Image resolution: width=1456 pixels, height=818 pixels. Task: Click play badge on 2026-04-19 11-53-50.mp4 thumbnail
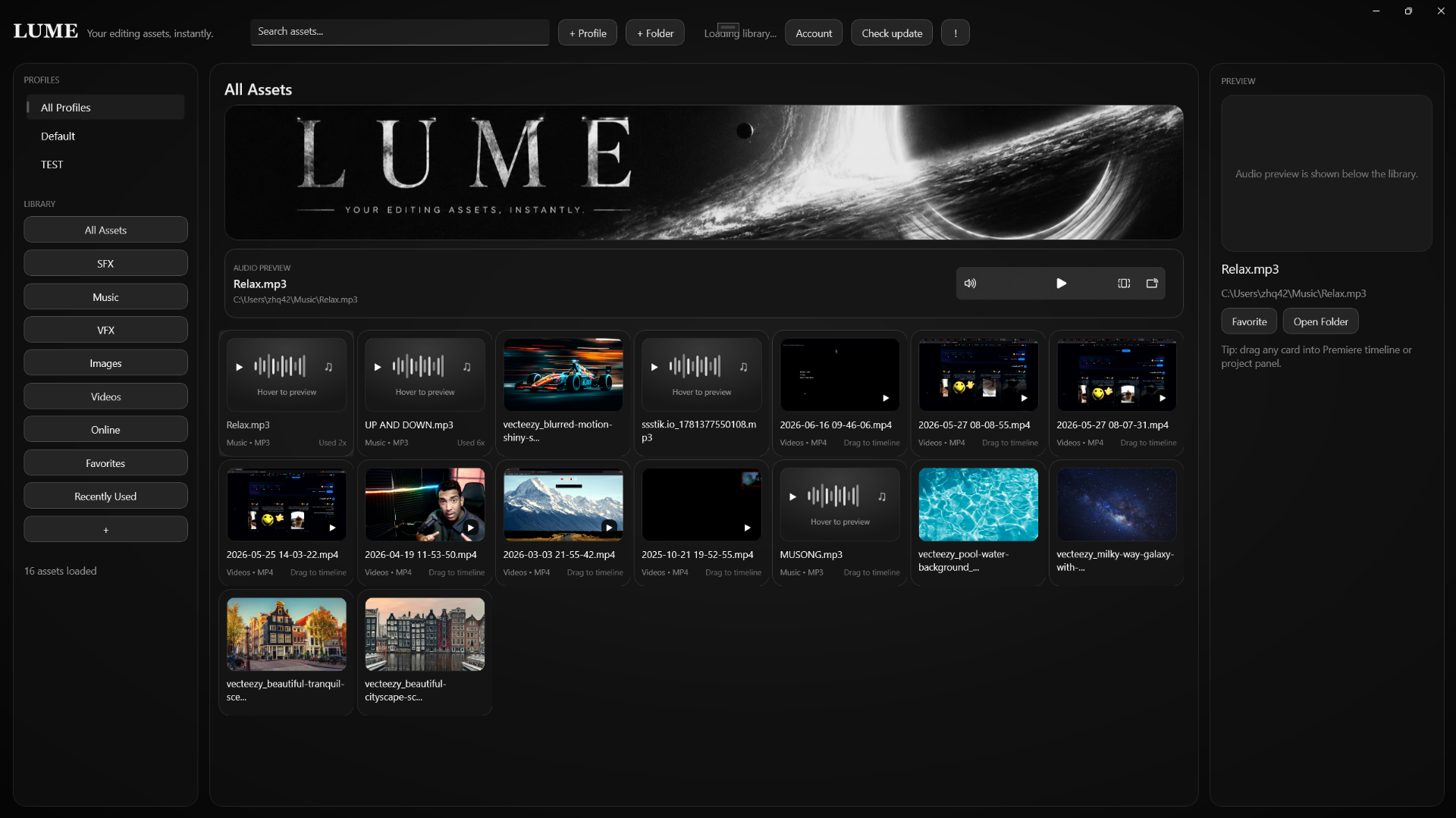[x=471, y=528]
